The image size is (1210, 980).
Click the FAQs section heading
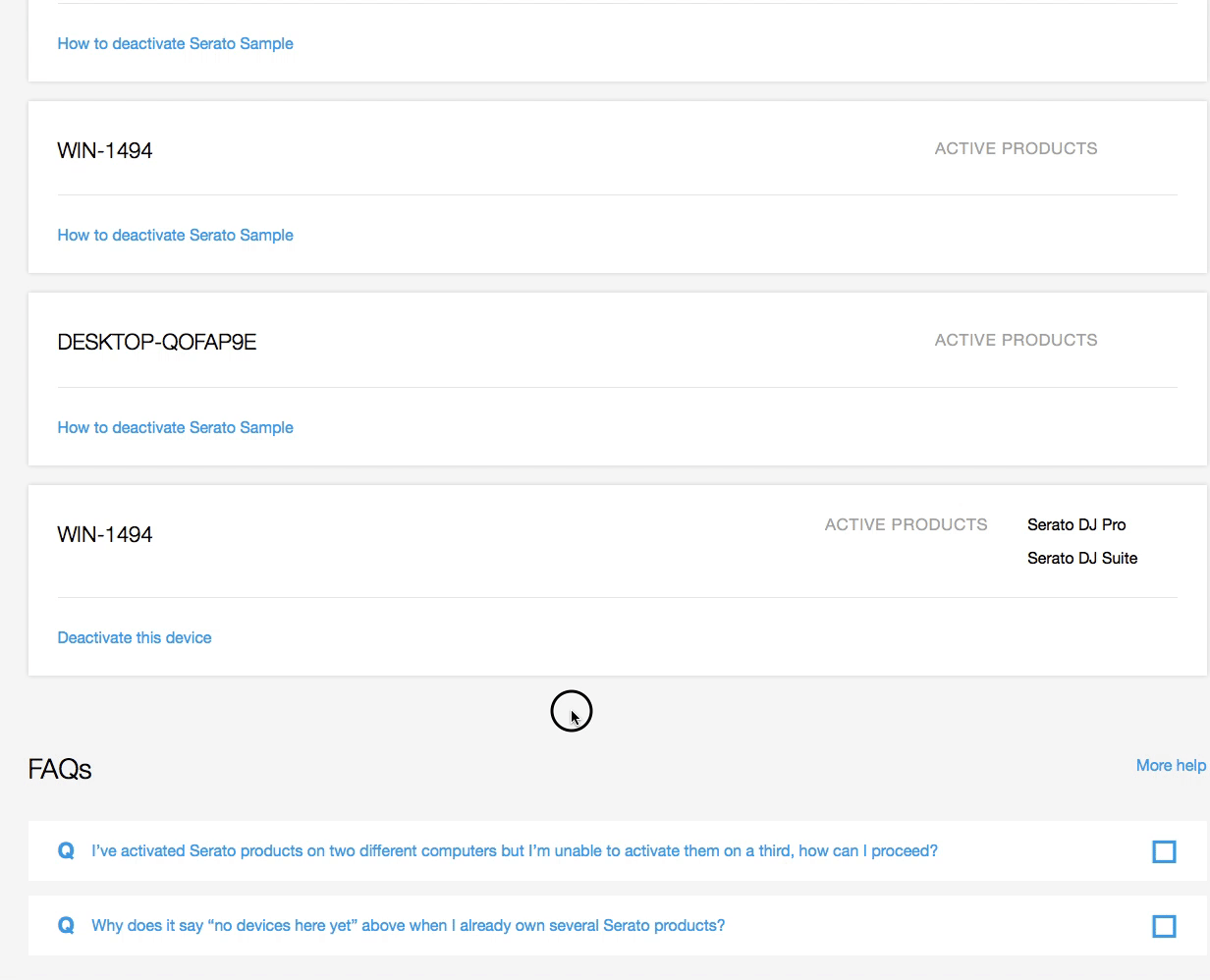tap(60, 769)
